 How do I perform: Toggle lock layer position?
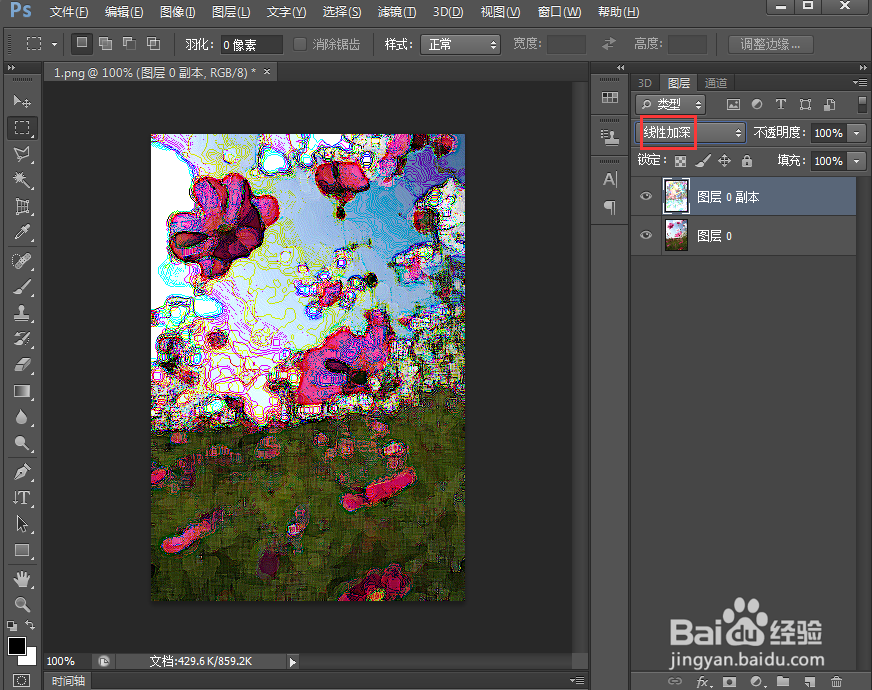coord(724,161)
